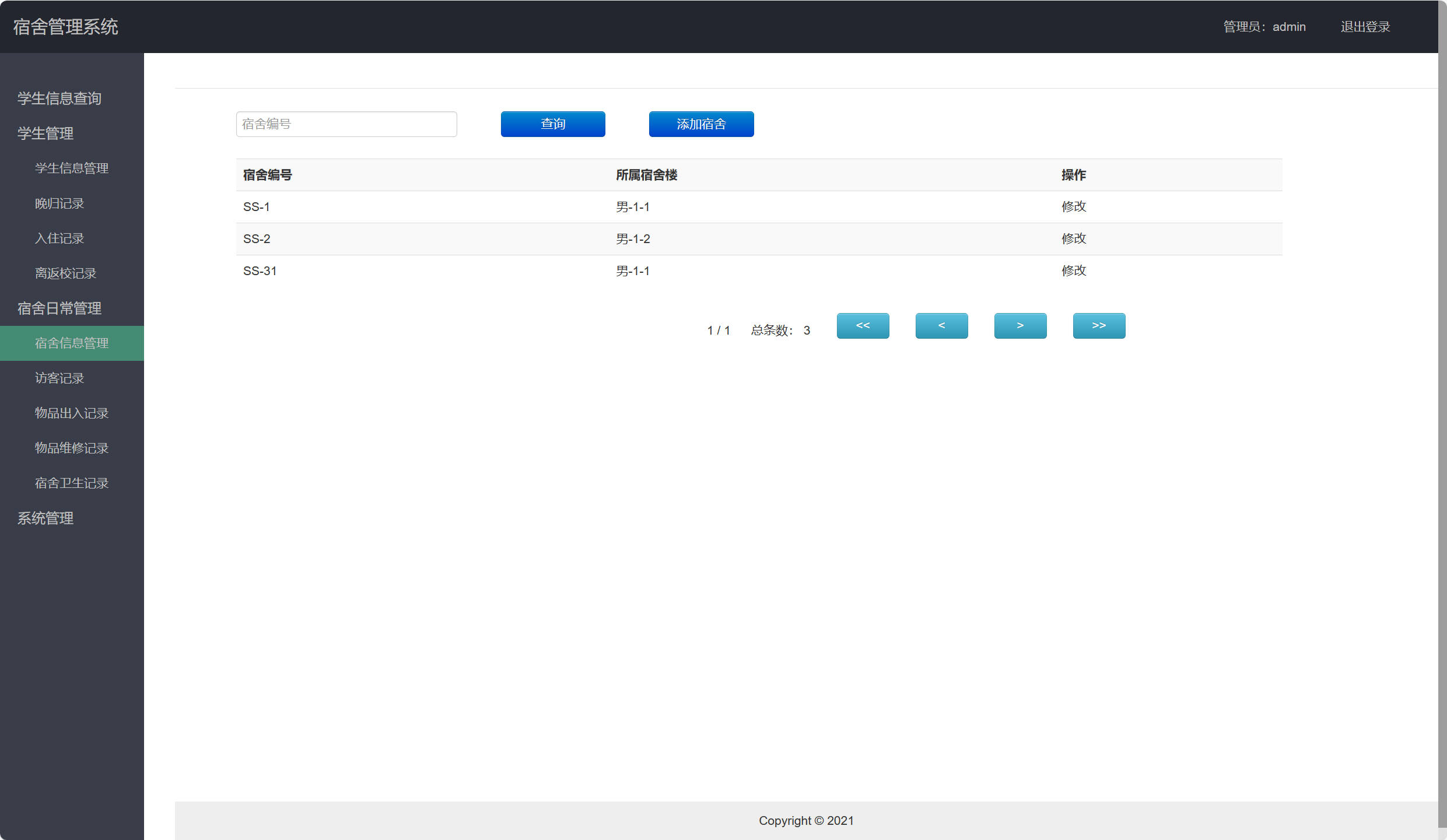Open 学生信息查询 in the sidebar

(59, 99)
